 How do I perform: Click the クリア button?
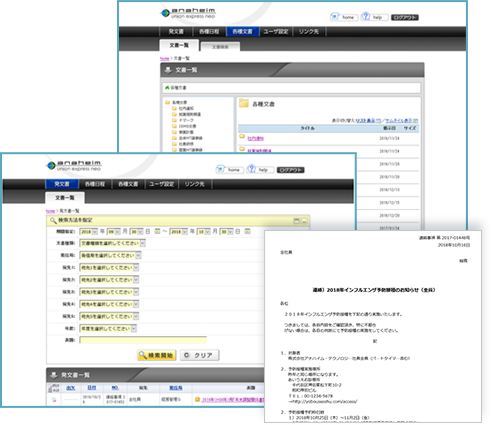pos(199,355)
